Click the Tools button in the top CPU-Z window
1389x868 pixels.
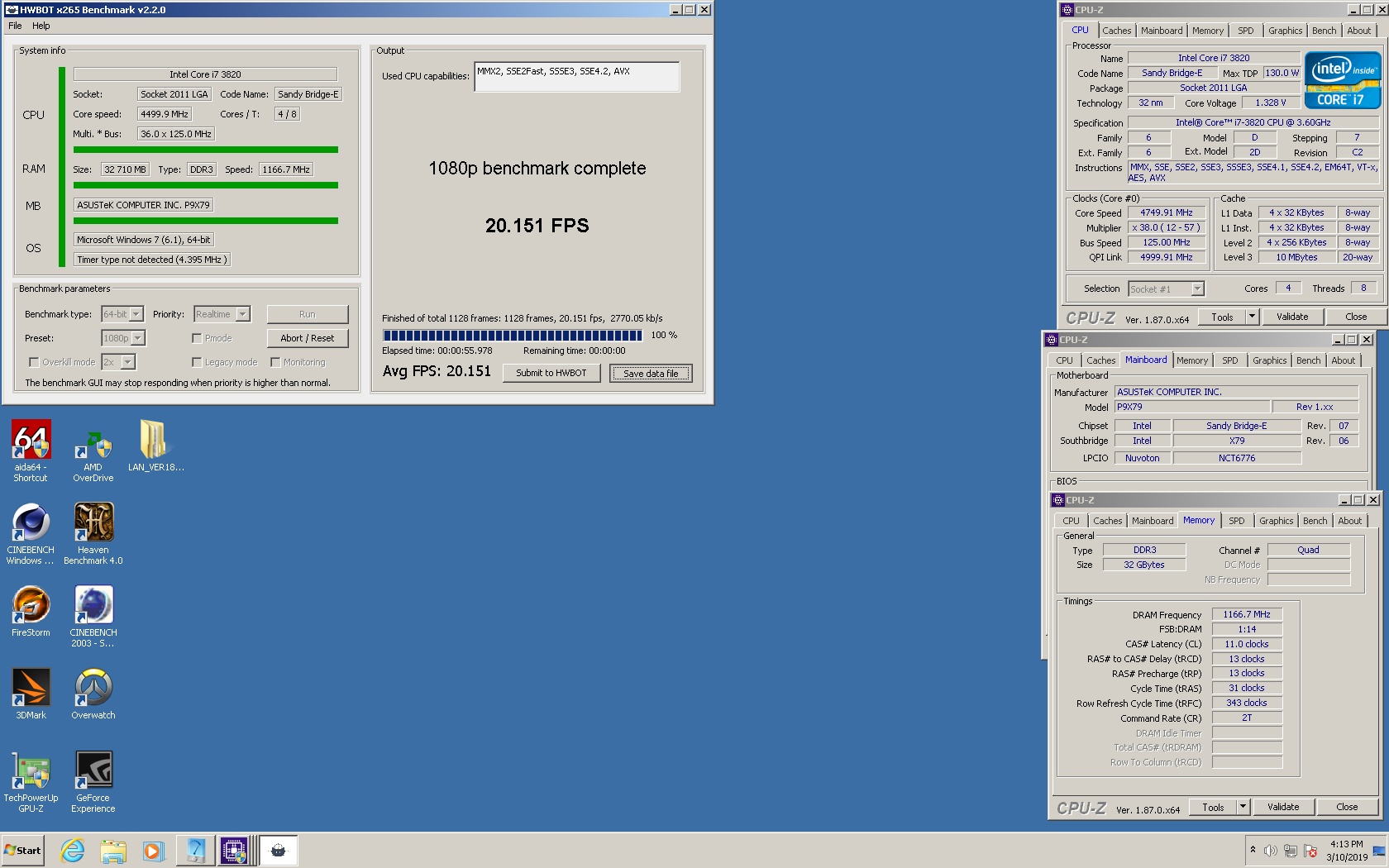pos(1222,317)
